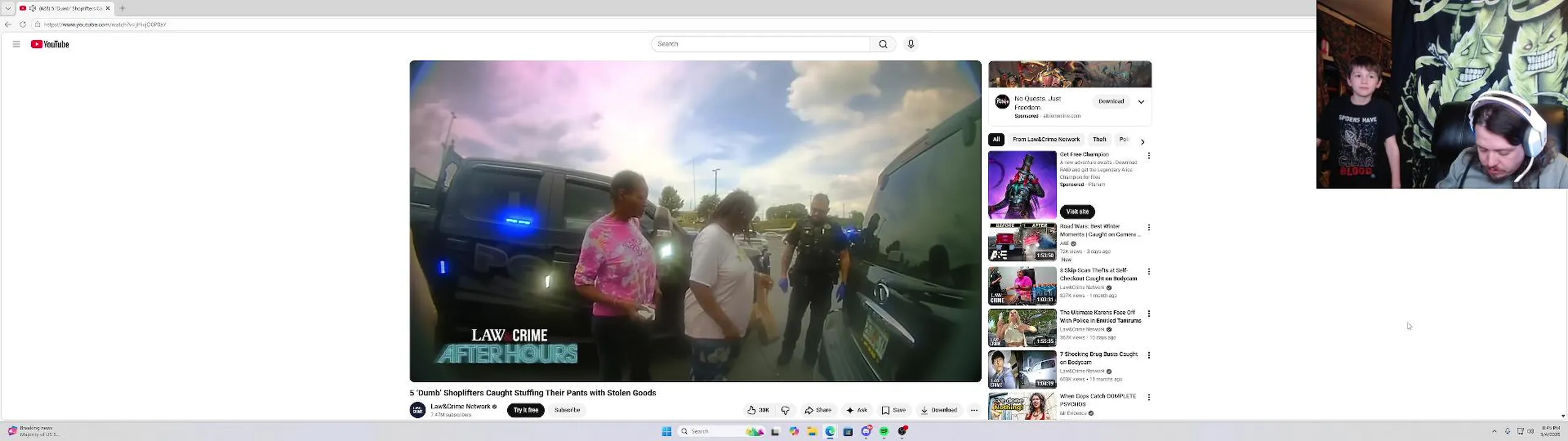This screenshot has width=1568, height=441.
Task: Expand the sponsored ad chevron
Action: tap(1141, 102)
